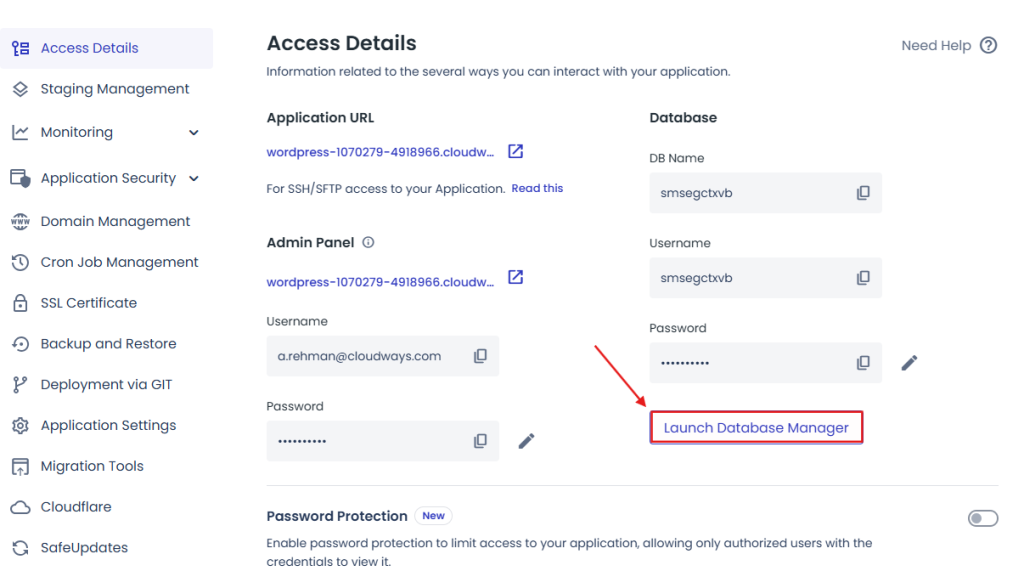Edit the admin panel password
Viewport: 1024px width, 588px height.
(527, 440)
